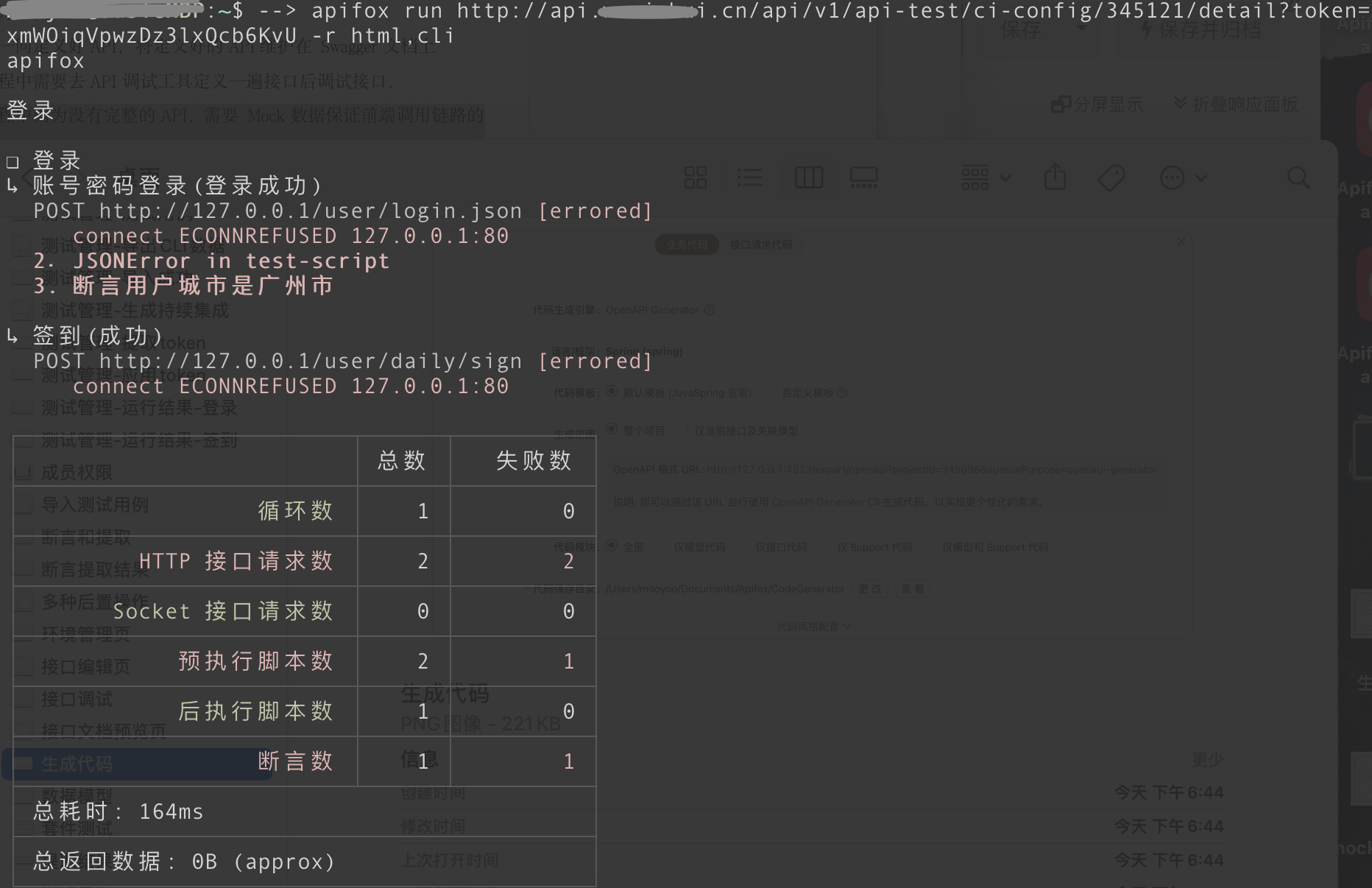Select 仅模型和 Support 代码 option
The image size is (1372, 888).
click(x=930, y=546)
